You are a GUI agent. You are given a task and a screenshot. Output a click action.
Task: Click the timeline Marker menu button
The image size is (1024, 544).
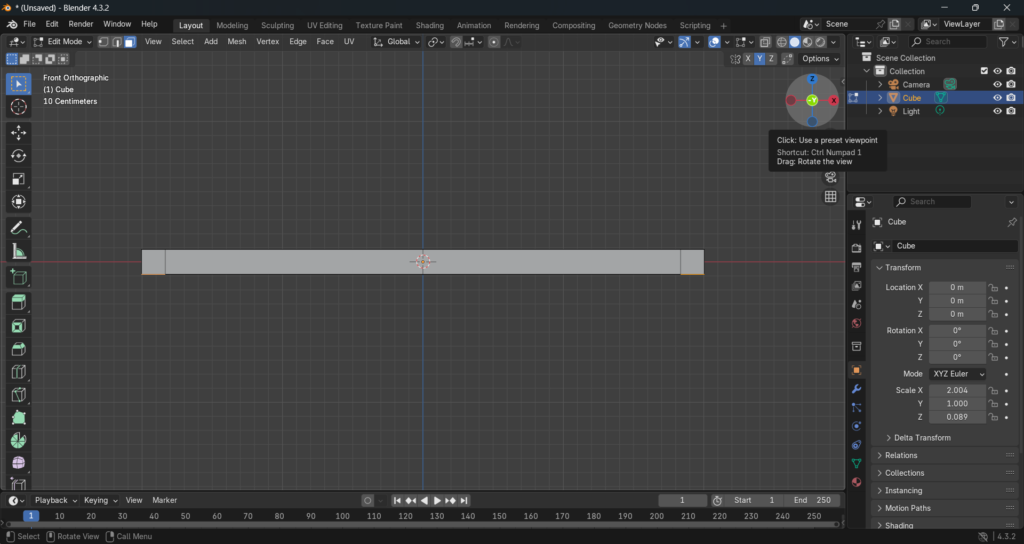pos(164,500)
